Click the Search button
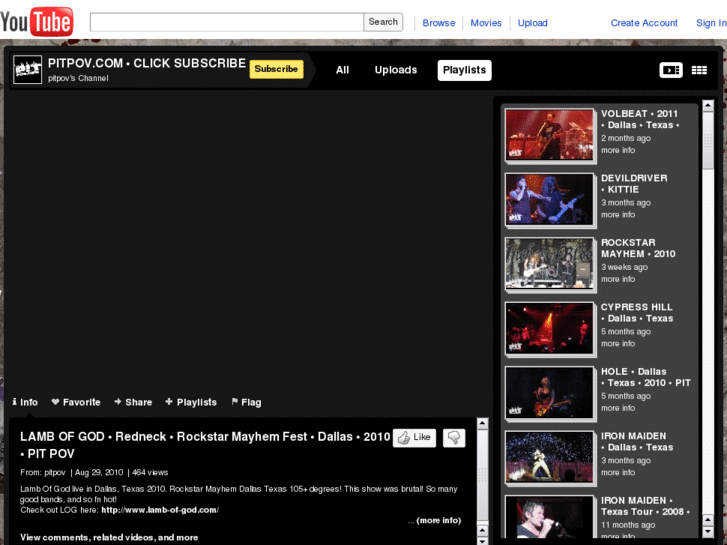727x545 pixels. pyautogui.click(x=383, y=22)
